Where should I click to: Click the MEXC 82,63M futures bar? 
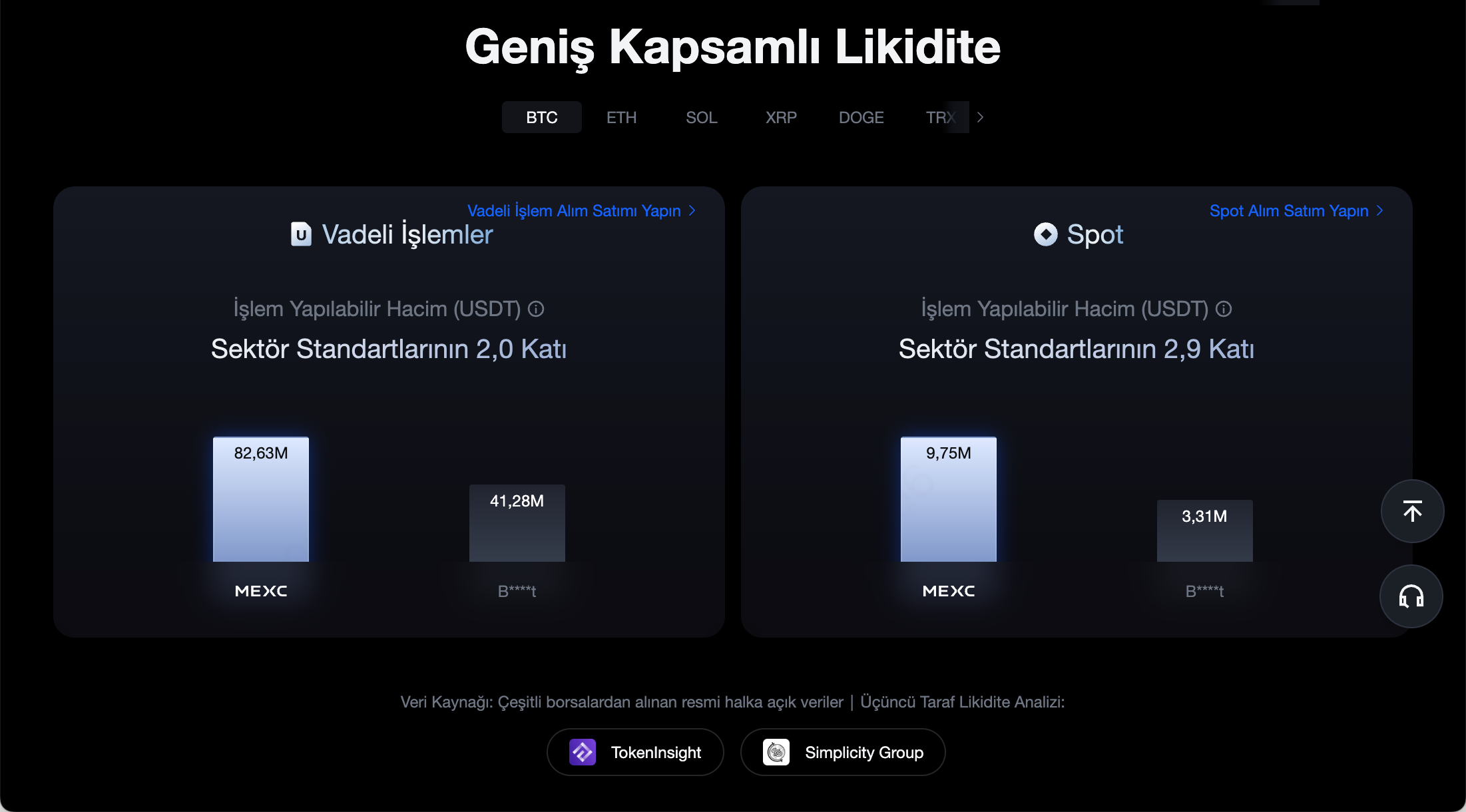261,499
